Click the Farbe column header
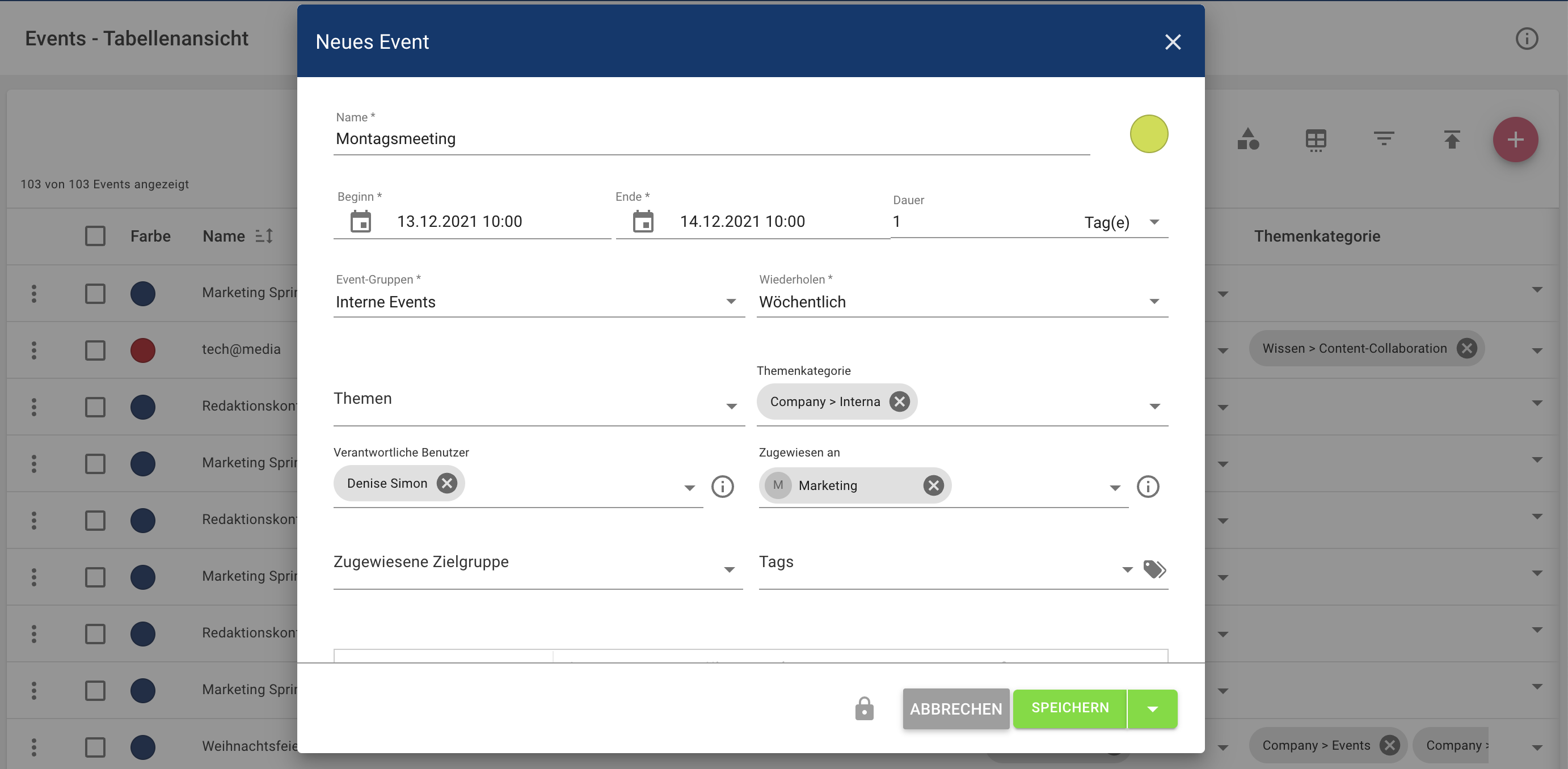 pyautogui.click(x=150, y=236)
